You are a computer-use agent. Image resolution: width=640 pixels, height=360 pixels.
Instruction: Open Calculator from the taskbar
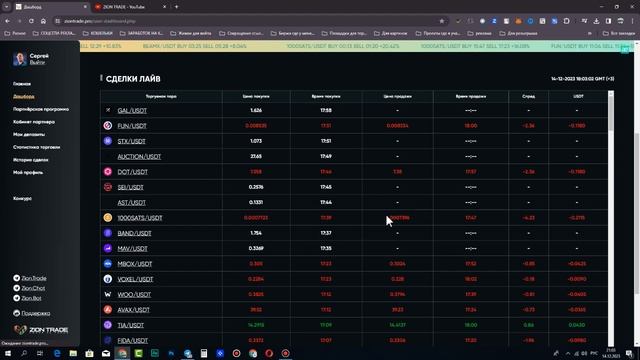coord(204,353)
